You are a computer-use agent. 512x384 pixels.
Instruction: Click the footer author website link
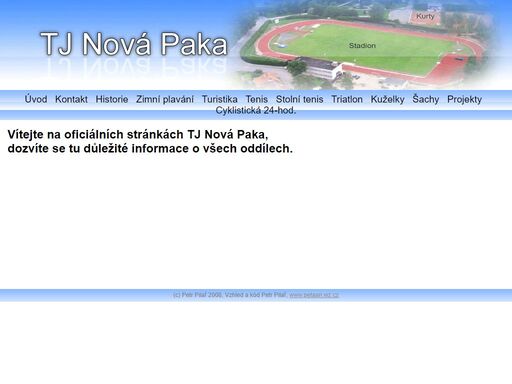pos(314,295)
